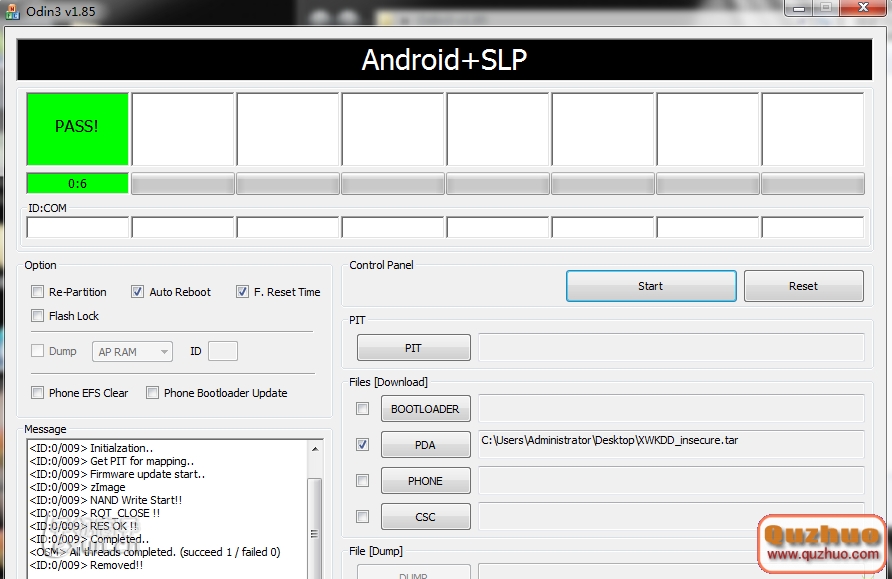Viewport: 892px width, 579px height.
Task: Select the 'NAND Write Start!!' log line
Action: (106, 500)
